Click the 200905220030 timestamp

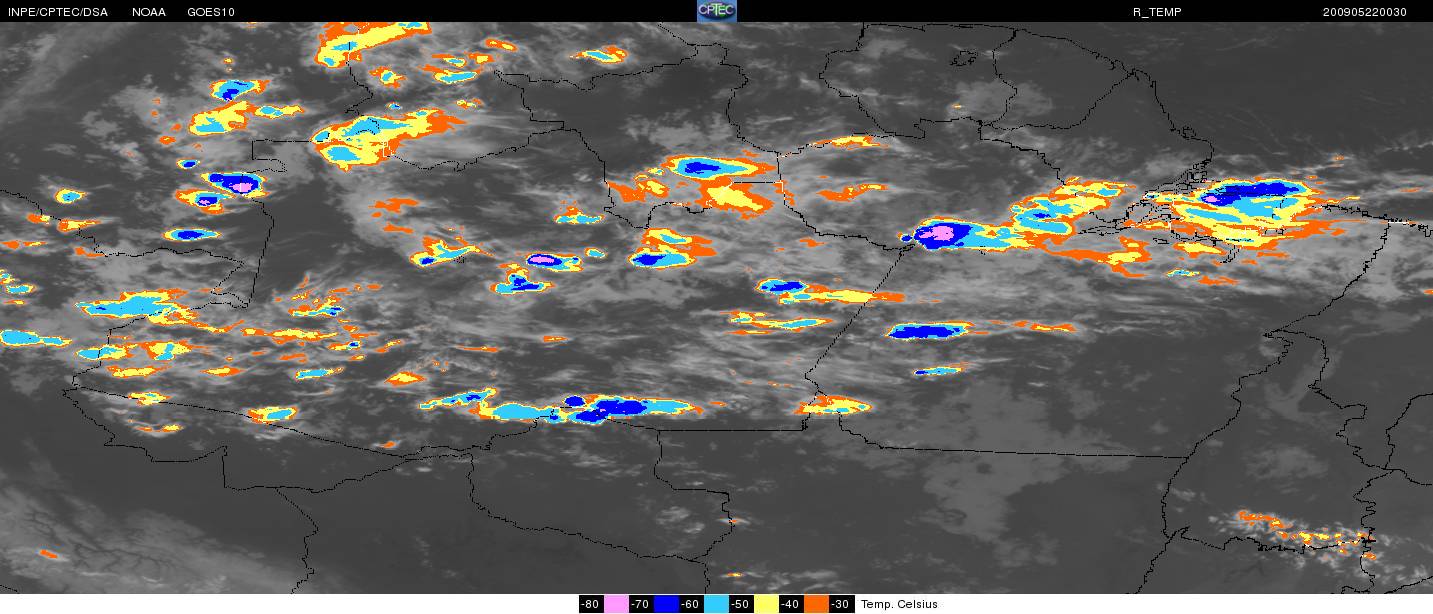pyautogui.click(x=1364, y=12)
